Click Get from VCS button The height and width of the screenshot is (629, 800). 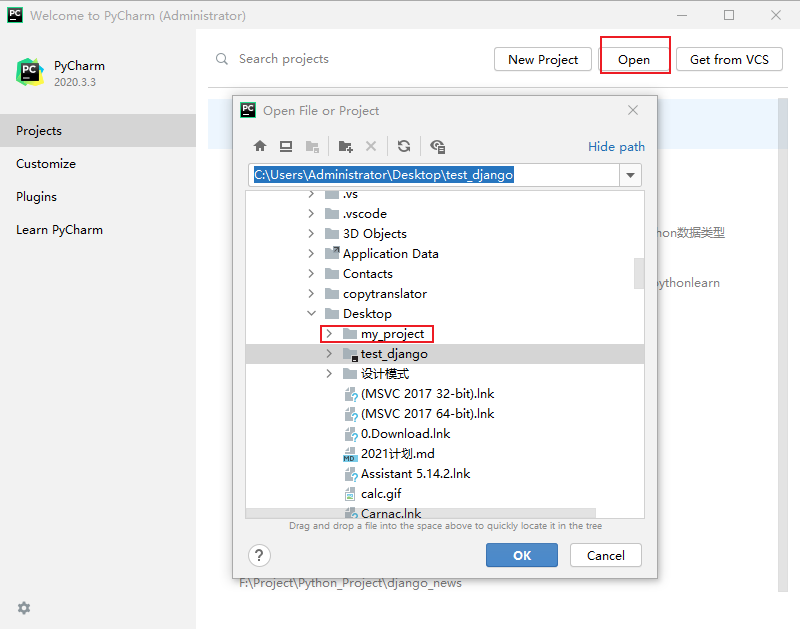tap(729, 59)
